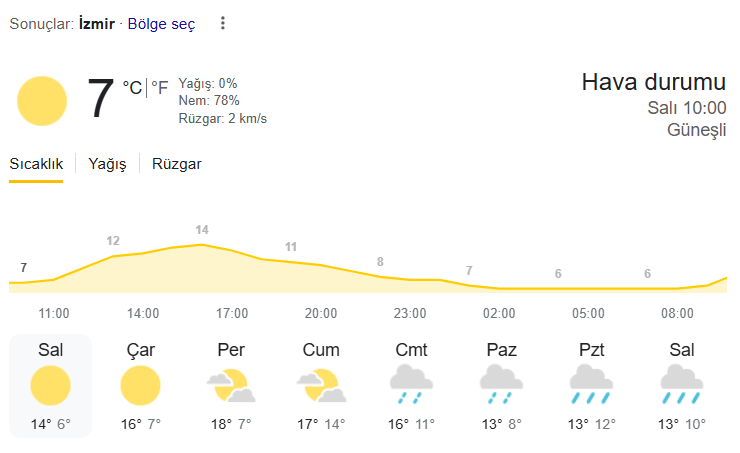Image resolution: width=740 pixels, height=453 pixels.
Task: Switch temperature unit to Celsius (°C)
Action: (132, 88)
